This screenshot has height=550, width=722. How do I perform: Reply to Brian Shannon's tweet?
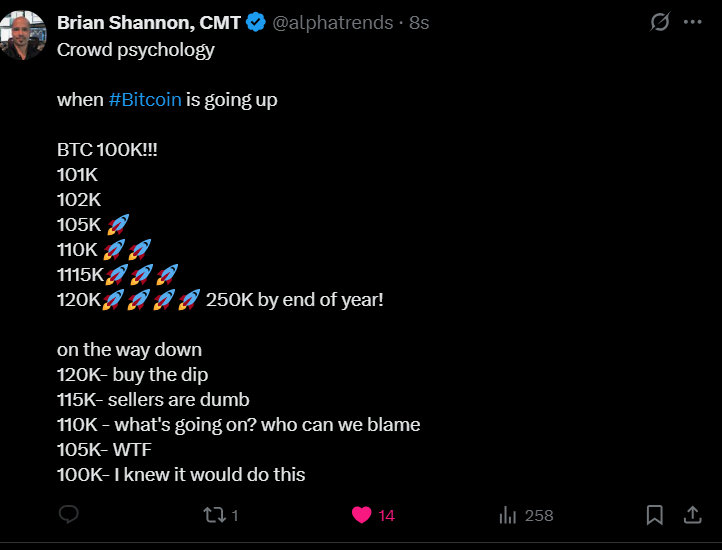tap(69, 515)
